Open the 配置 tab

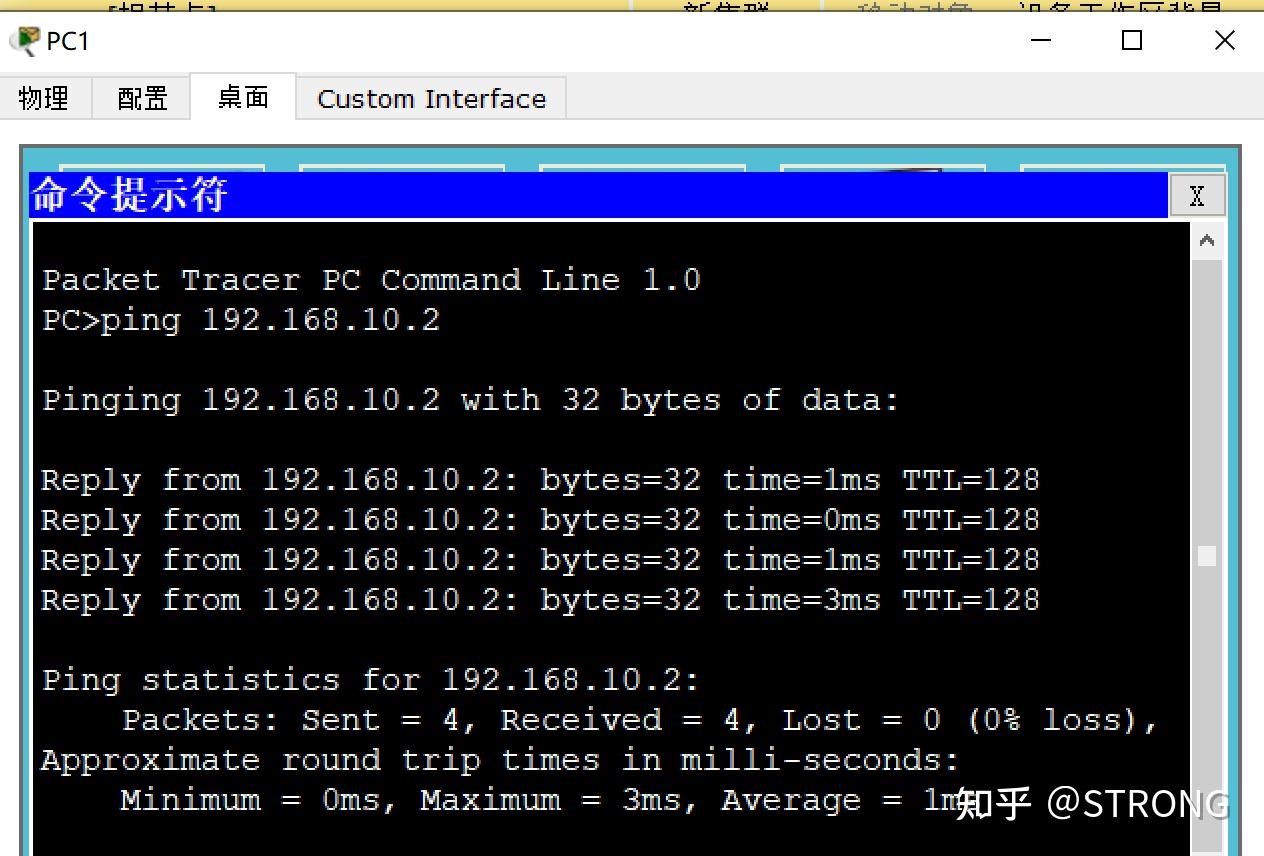142,98
